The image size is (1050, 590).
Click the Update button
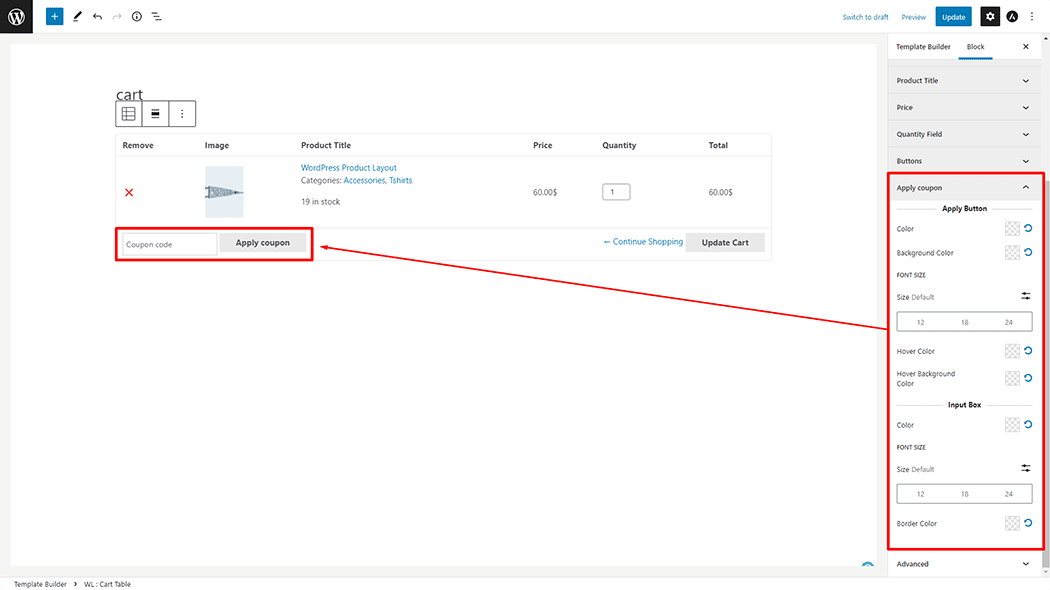(953, 17)
